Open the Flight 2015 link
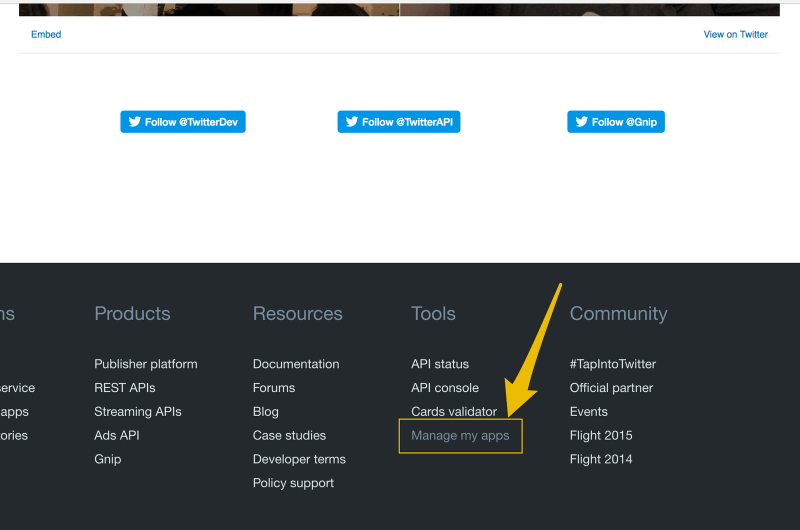This screenshot has width=800, height=530. [601, 436]
